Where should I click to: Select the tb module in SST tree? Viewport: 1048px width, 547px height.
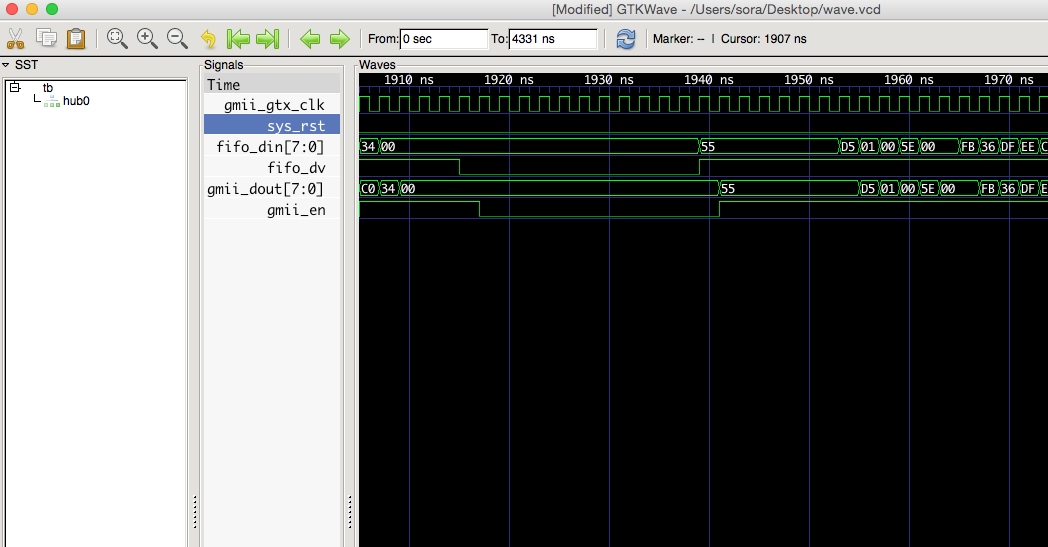click(x=47, y=88)
